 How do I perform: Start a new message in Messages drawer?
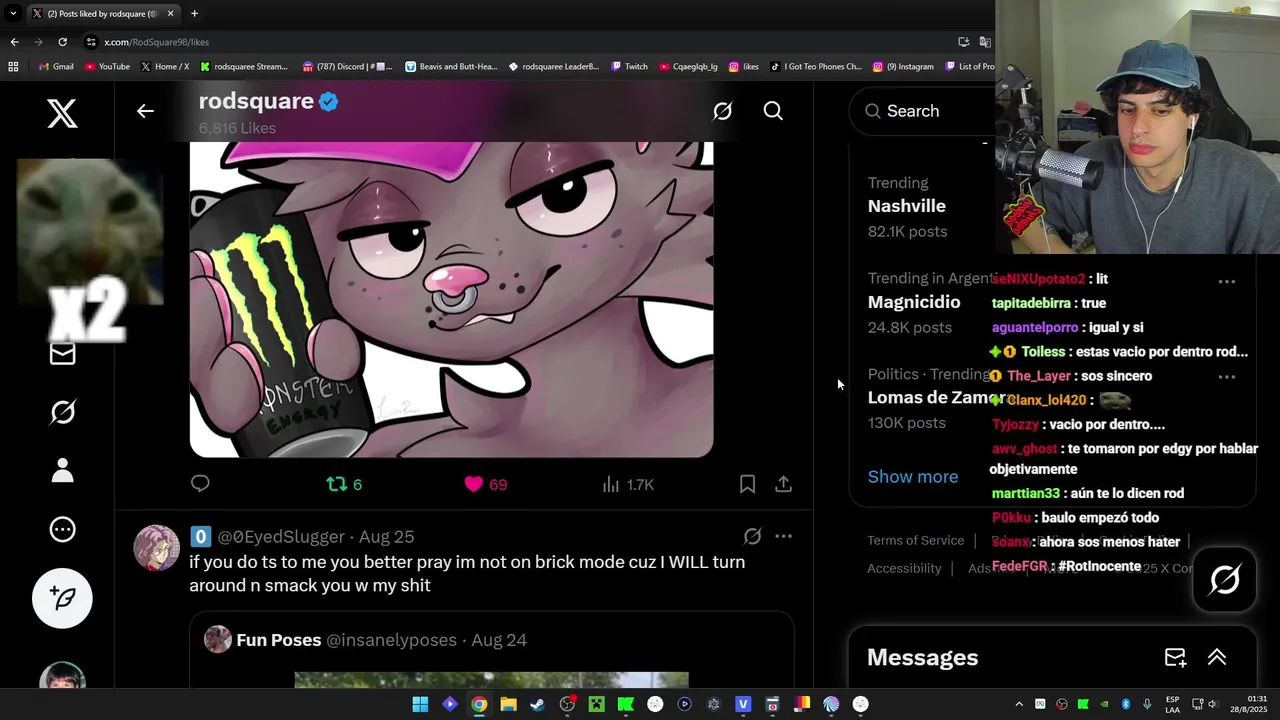point(1175,657)
